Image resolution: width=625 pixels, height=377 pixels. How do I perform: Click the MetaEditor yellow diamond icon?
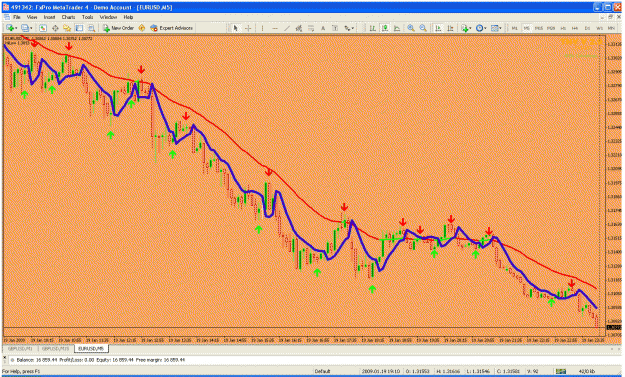[142, 28]
